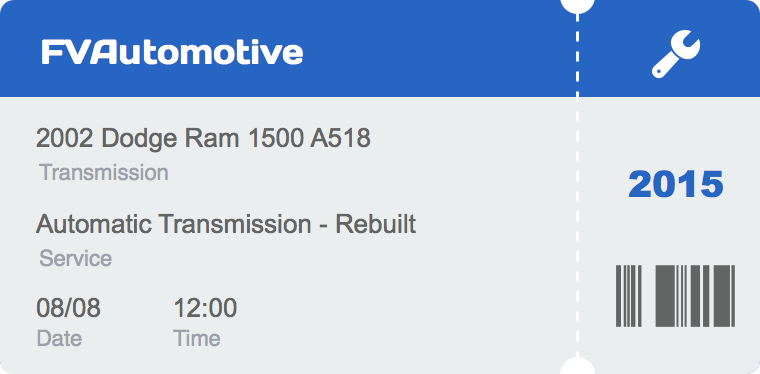Viewport: 760px width, 374px height.
Task: Click Automatic Transmission - Rebuilt text
Action: 226,224
